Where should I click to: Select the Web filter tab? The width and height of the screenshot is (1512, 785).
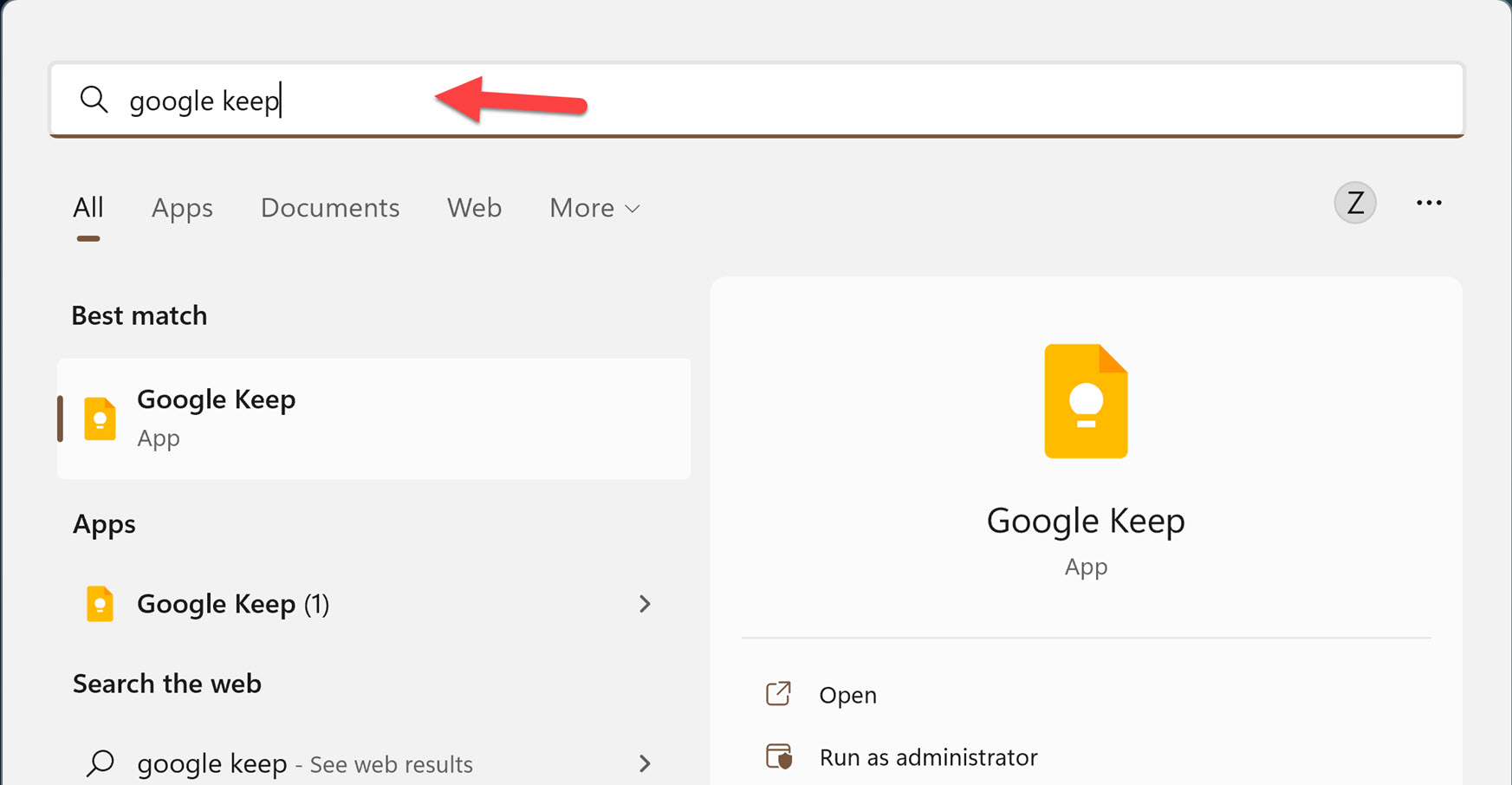[x=474, y=208]
